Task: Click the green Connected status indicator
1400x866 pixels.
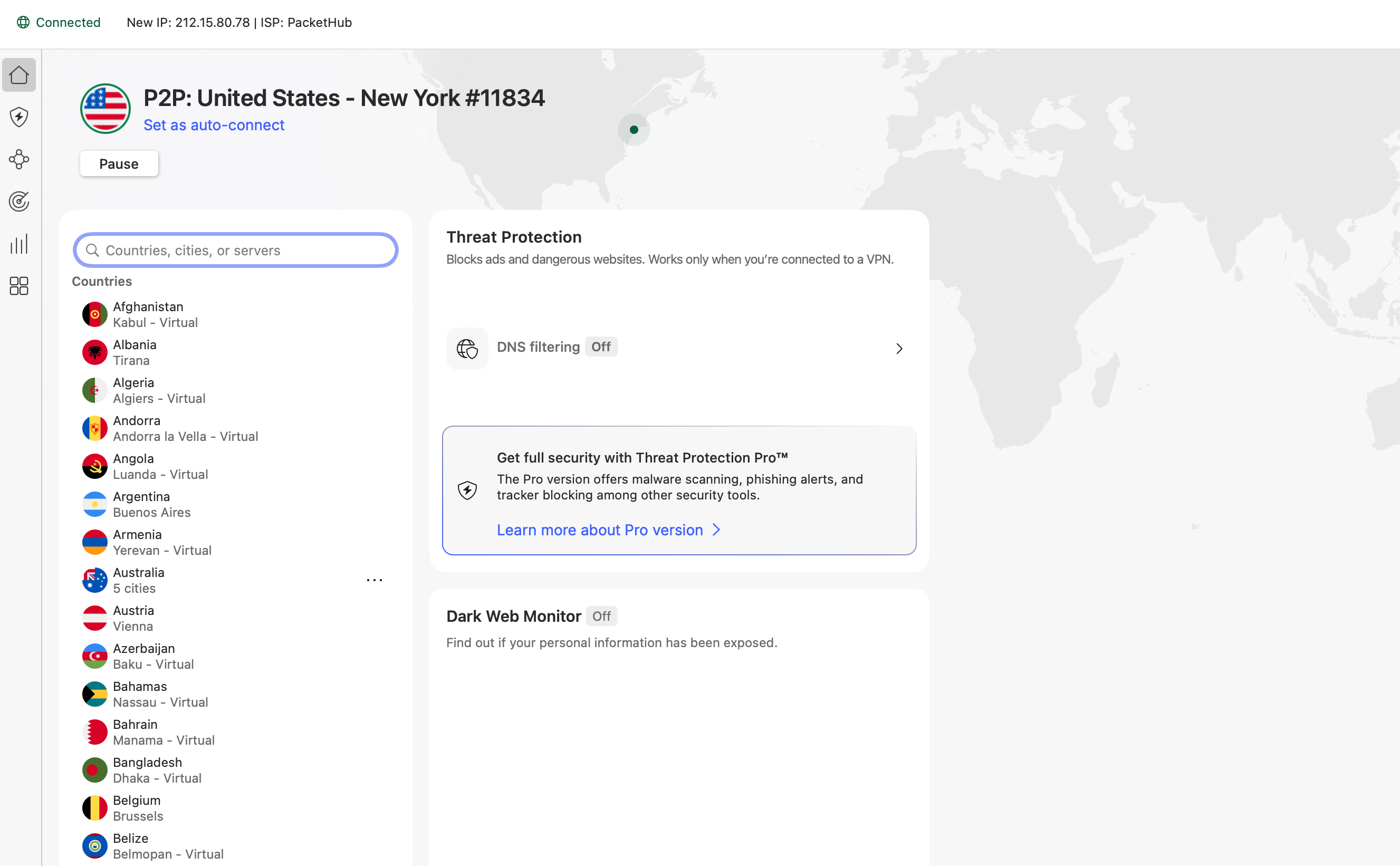Action: [59, 22]
